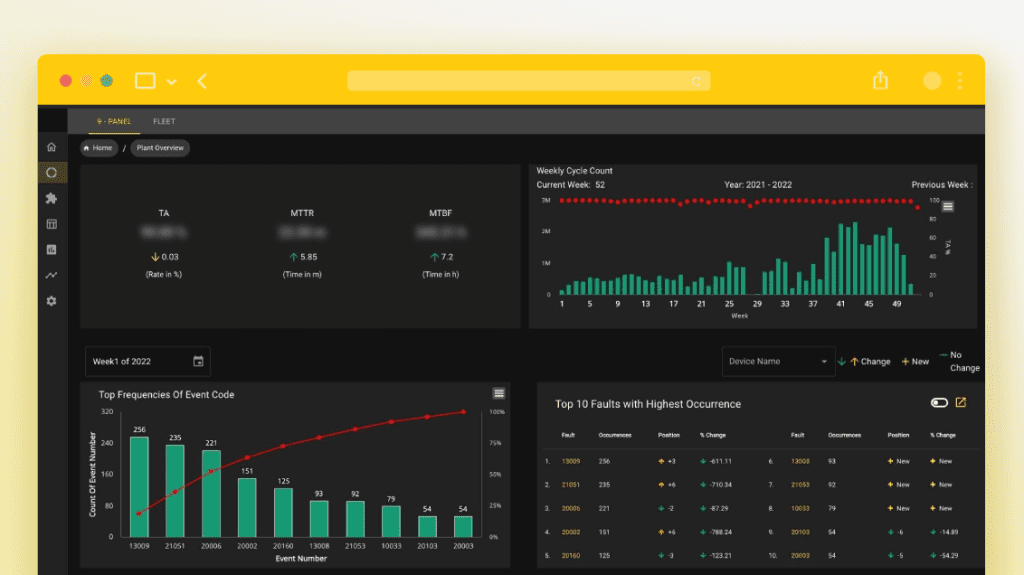Click the table layout icon in the sidebar
This screenshot has height=575, width=1024.
tap(51, 224)
